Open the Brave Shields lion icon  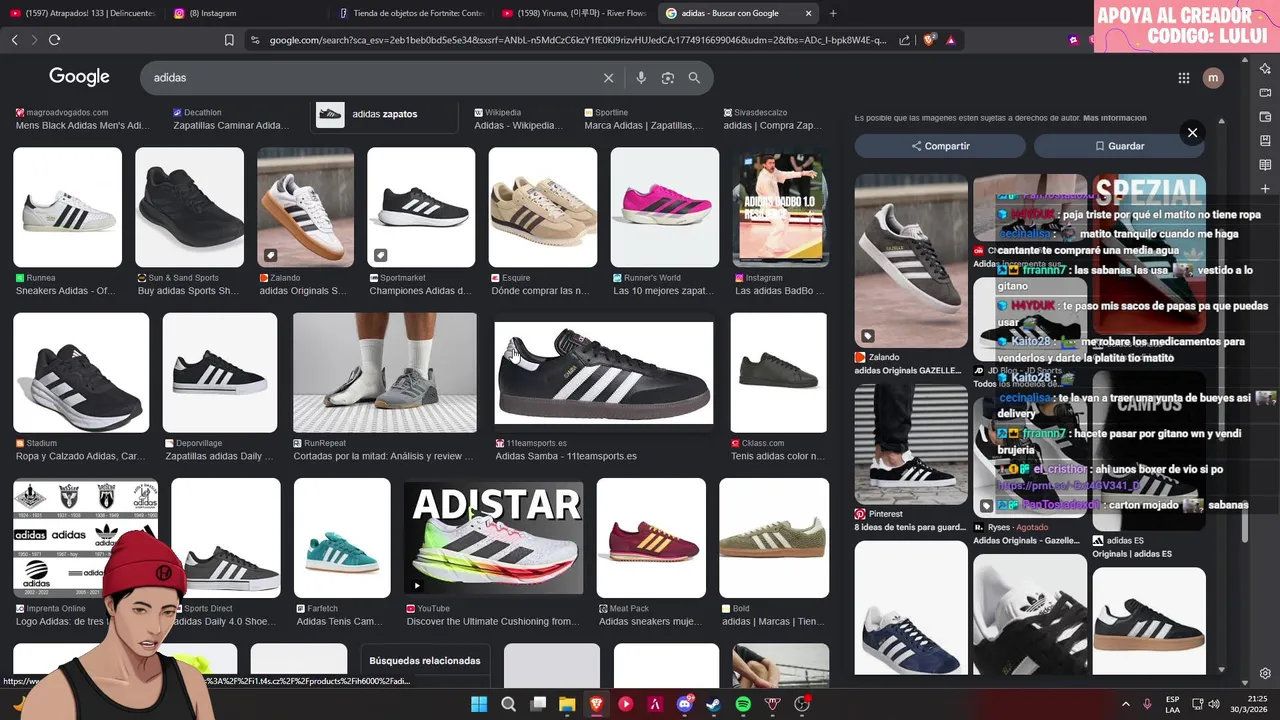929,40
